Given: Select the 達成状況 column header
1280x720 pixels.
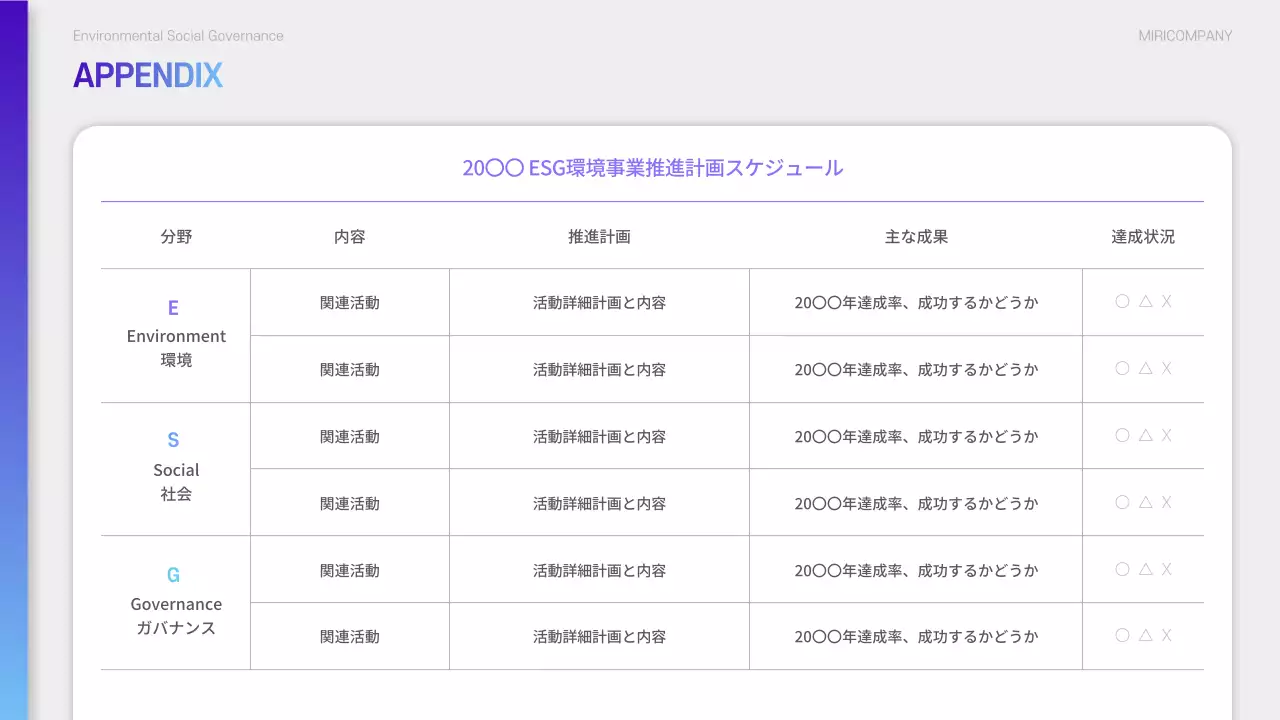Looking at the screenshot, I should (1143, 237).
